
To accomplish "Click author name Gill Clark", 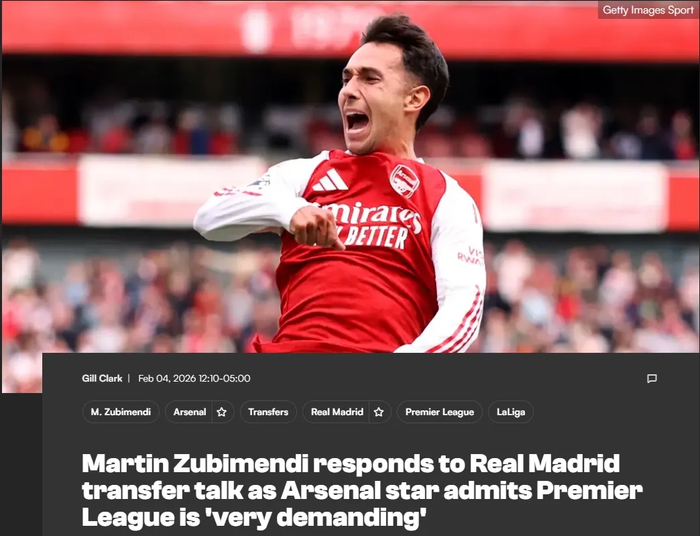I will (102, 378).
